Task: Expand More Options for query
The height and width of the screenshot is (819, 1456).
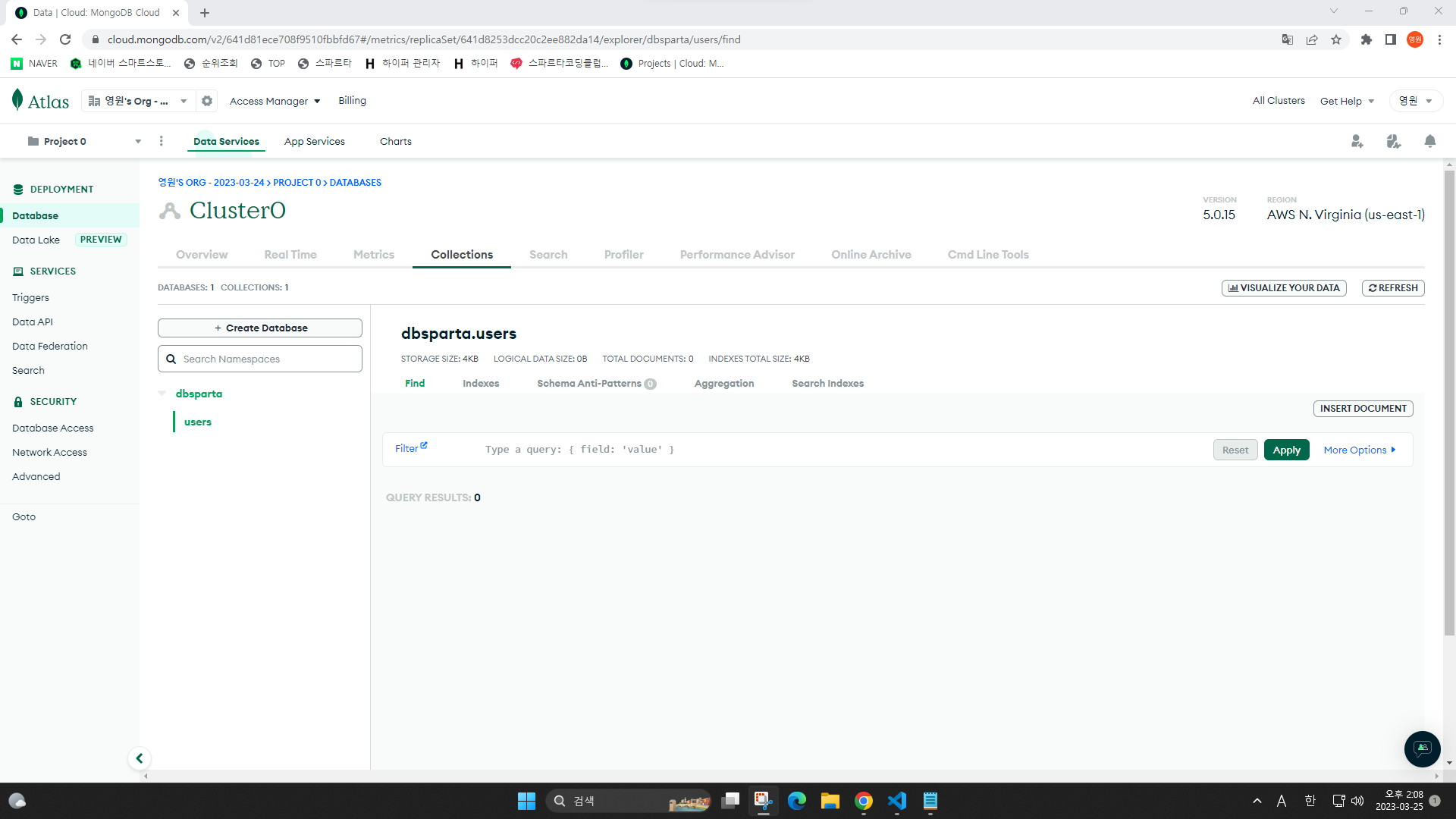Action: click(x=1360, y=450)
